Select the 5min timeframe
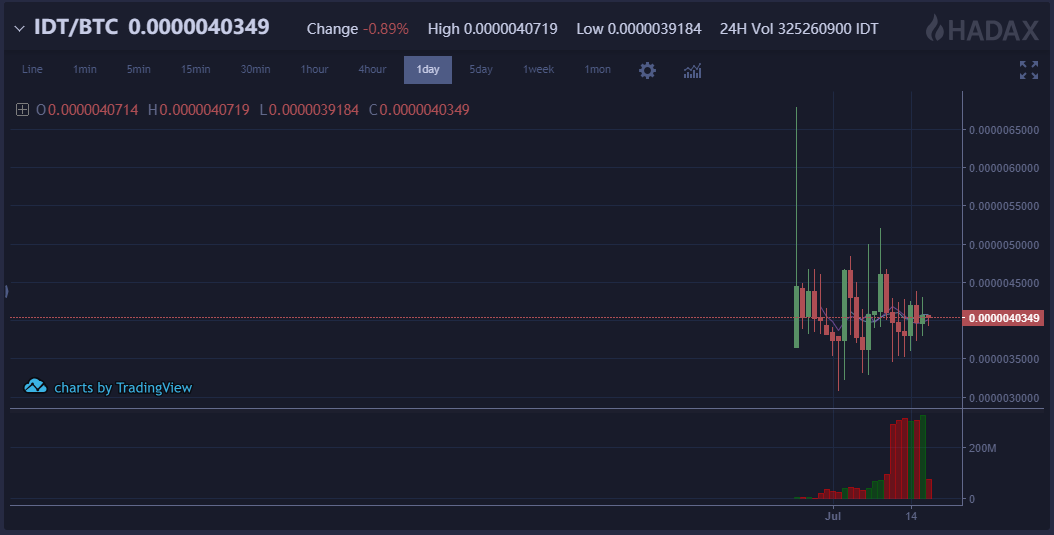The width and height of the screenshot is (1054, 535). click(x=138, y=70)
